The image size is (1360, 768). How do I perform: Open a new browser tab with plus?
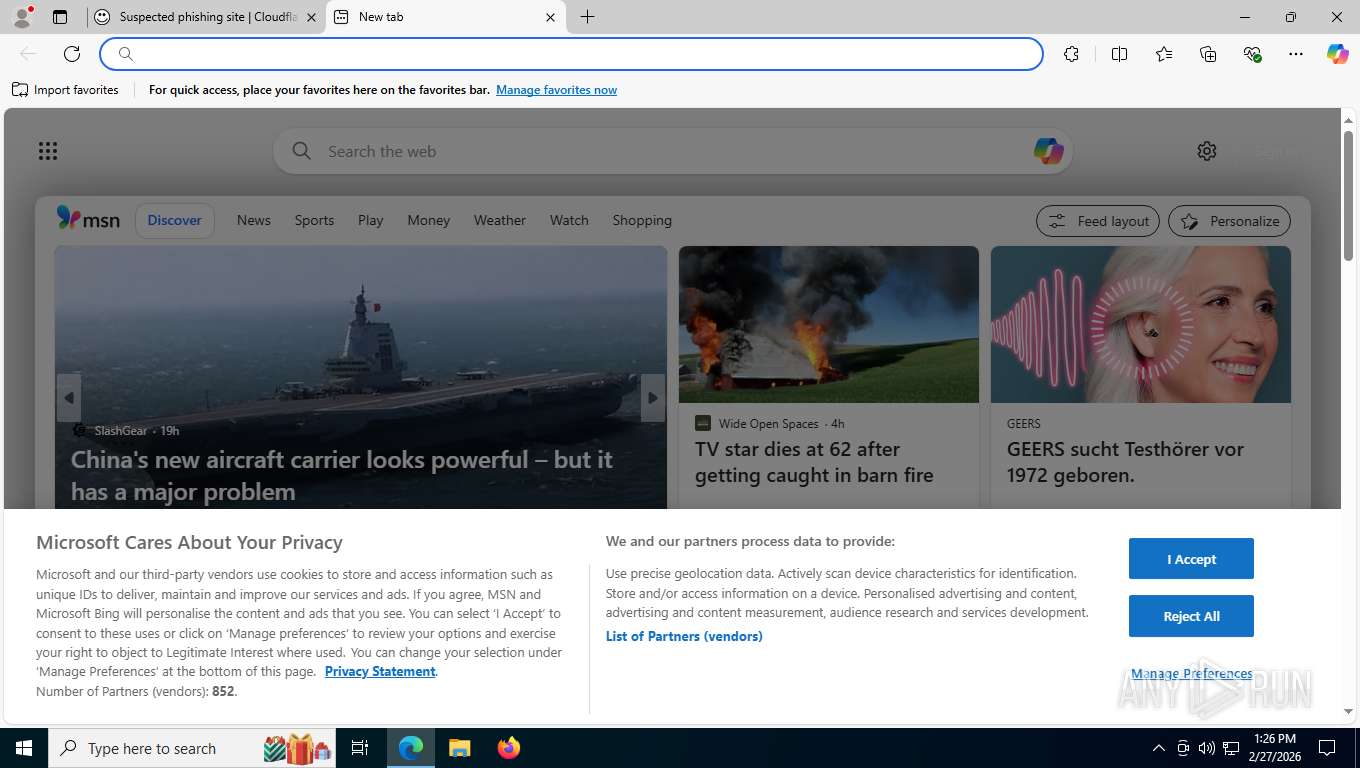tap(587, 17)
